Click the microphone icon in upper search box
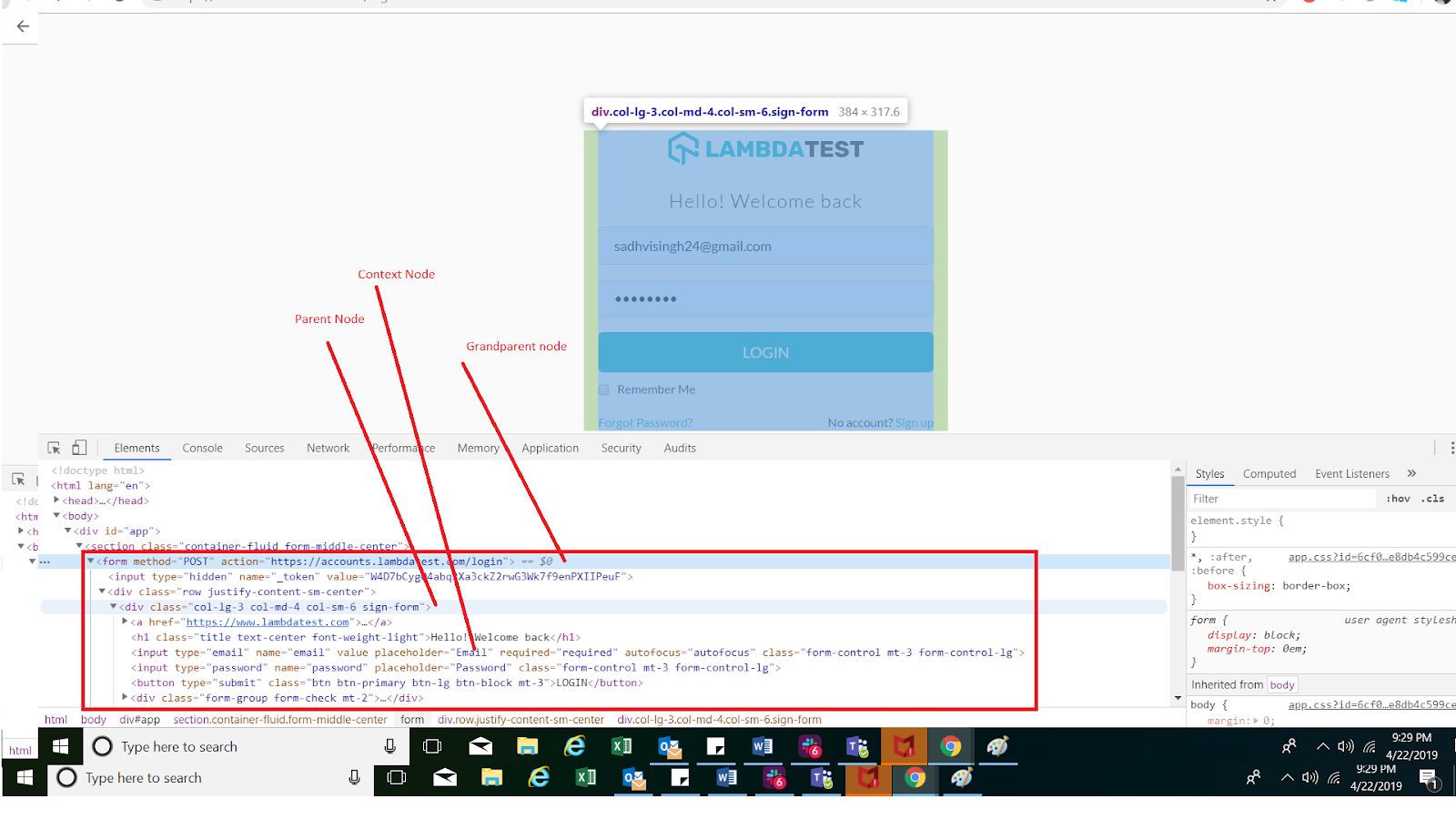 tap(390, 746)
